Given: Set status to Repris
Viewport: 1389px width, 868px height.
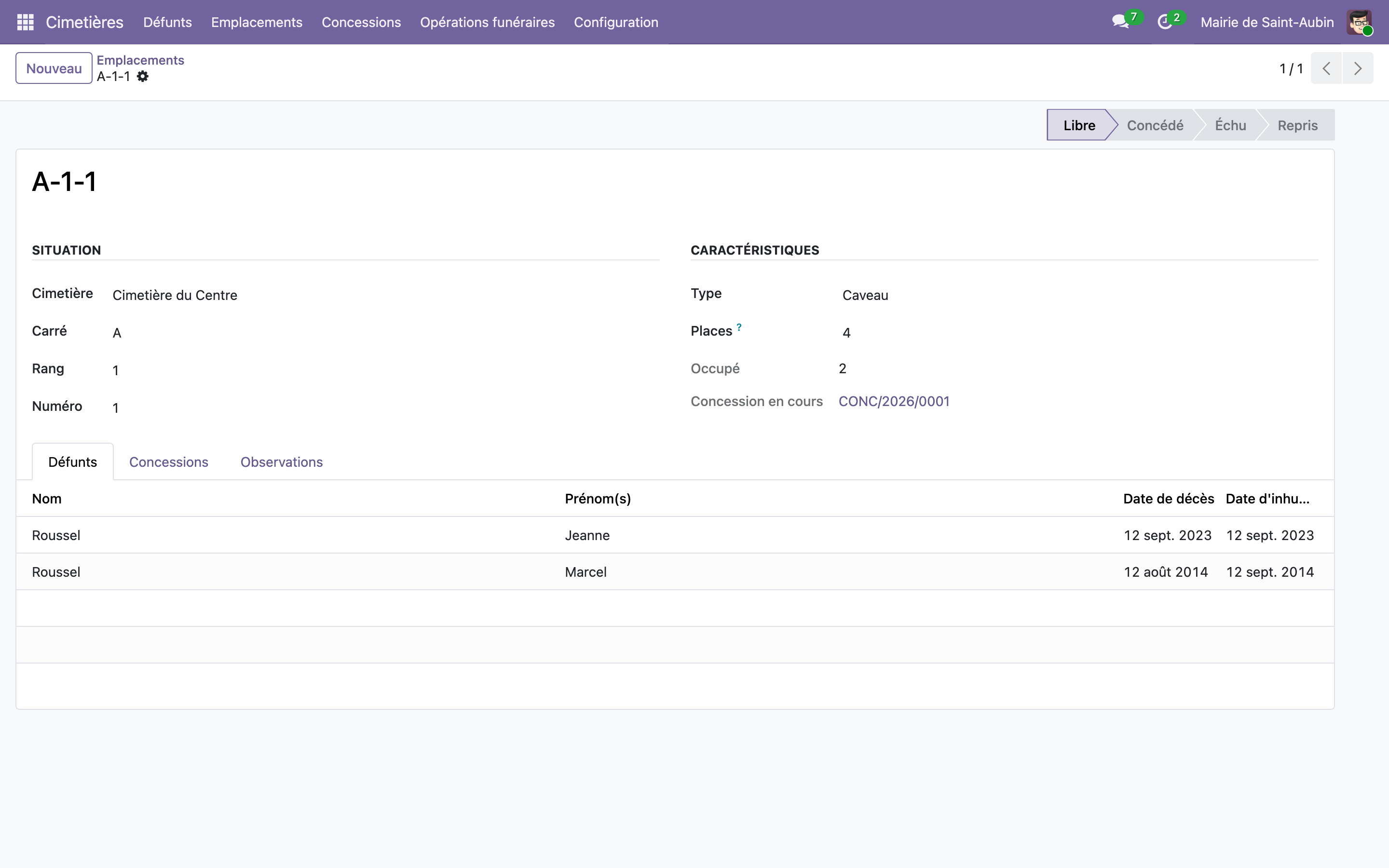Looking at the screenshot, I should pos(1297,125).
